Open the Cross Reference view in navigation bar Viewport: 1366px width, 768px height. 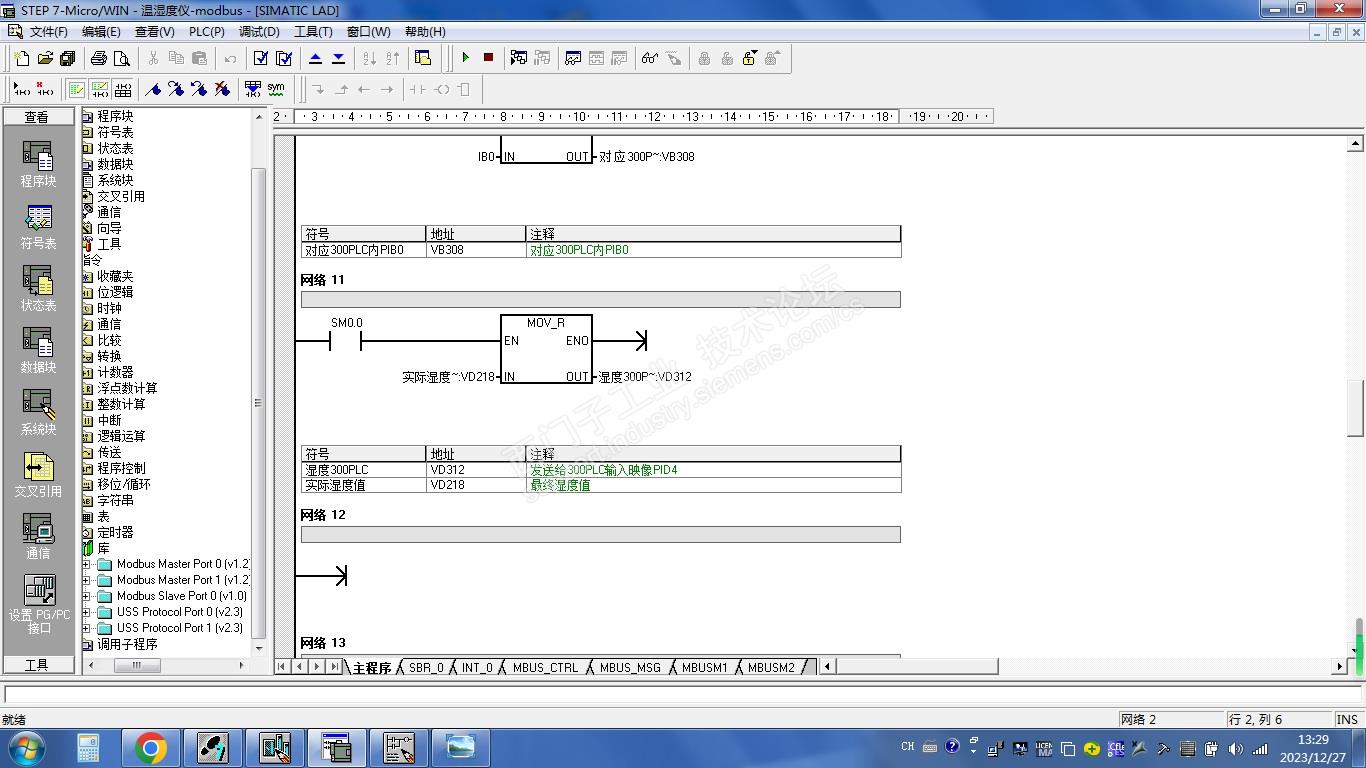pos(38,475)
